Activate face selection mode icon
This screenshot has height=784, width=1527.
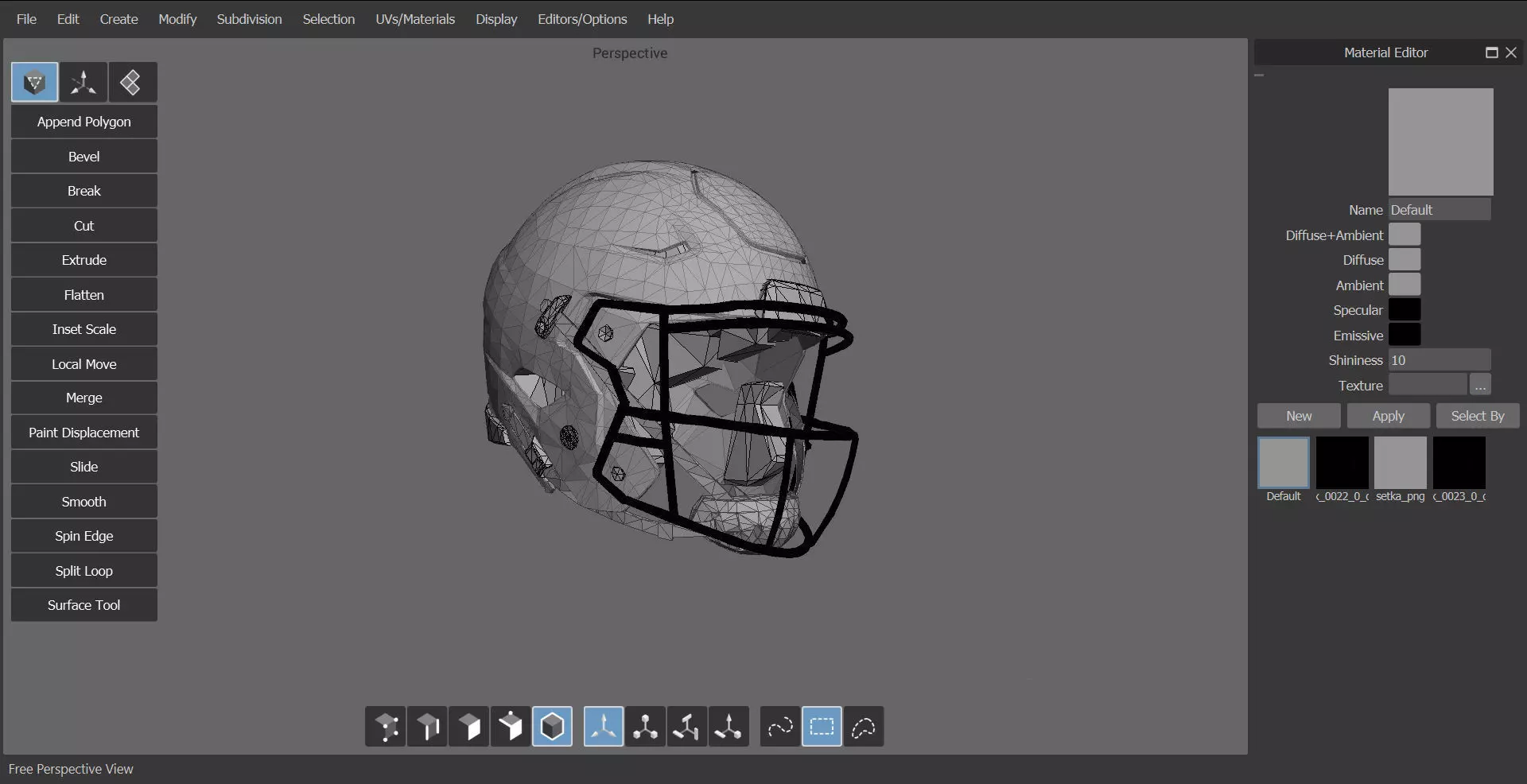[x=469, y=727]
